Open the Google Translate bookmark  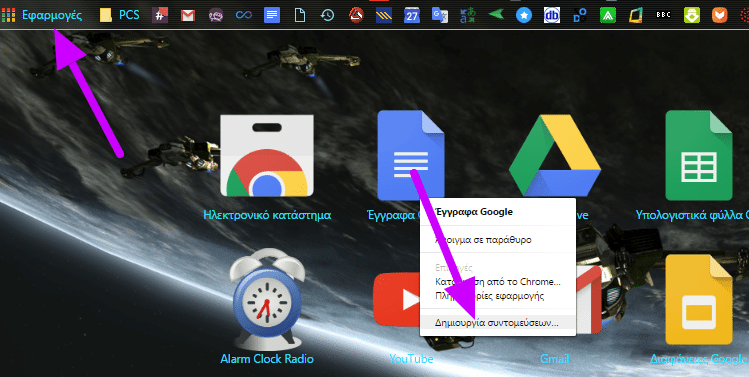(x=439, y=15)
